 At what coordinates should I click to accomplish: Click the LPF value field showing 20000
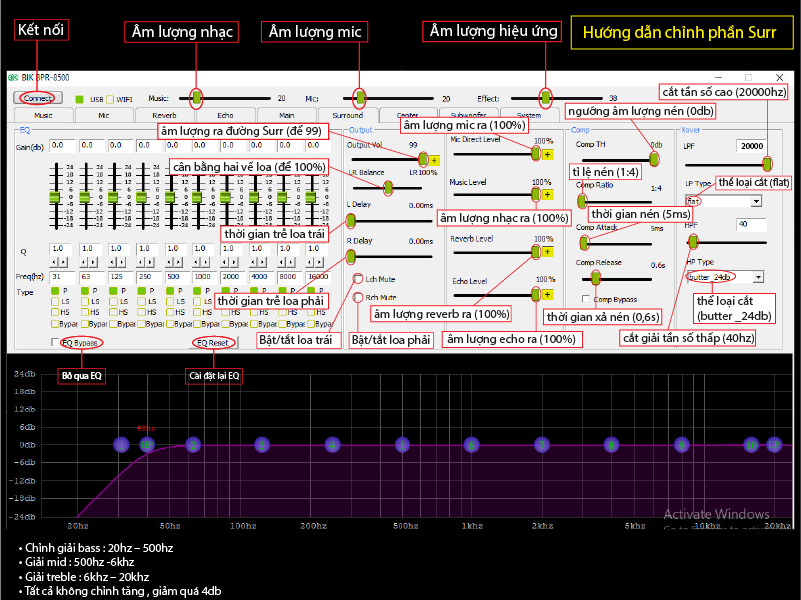[x=751, y=146]
